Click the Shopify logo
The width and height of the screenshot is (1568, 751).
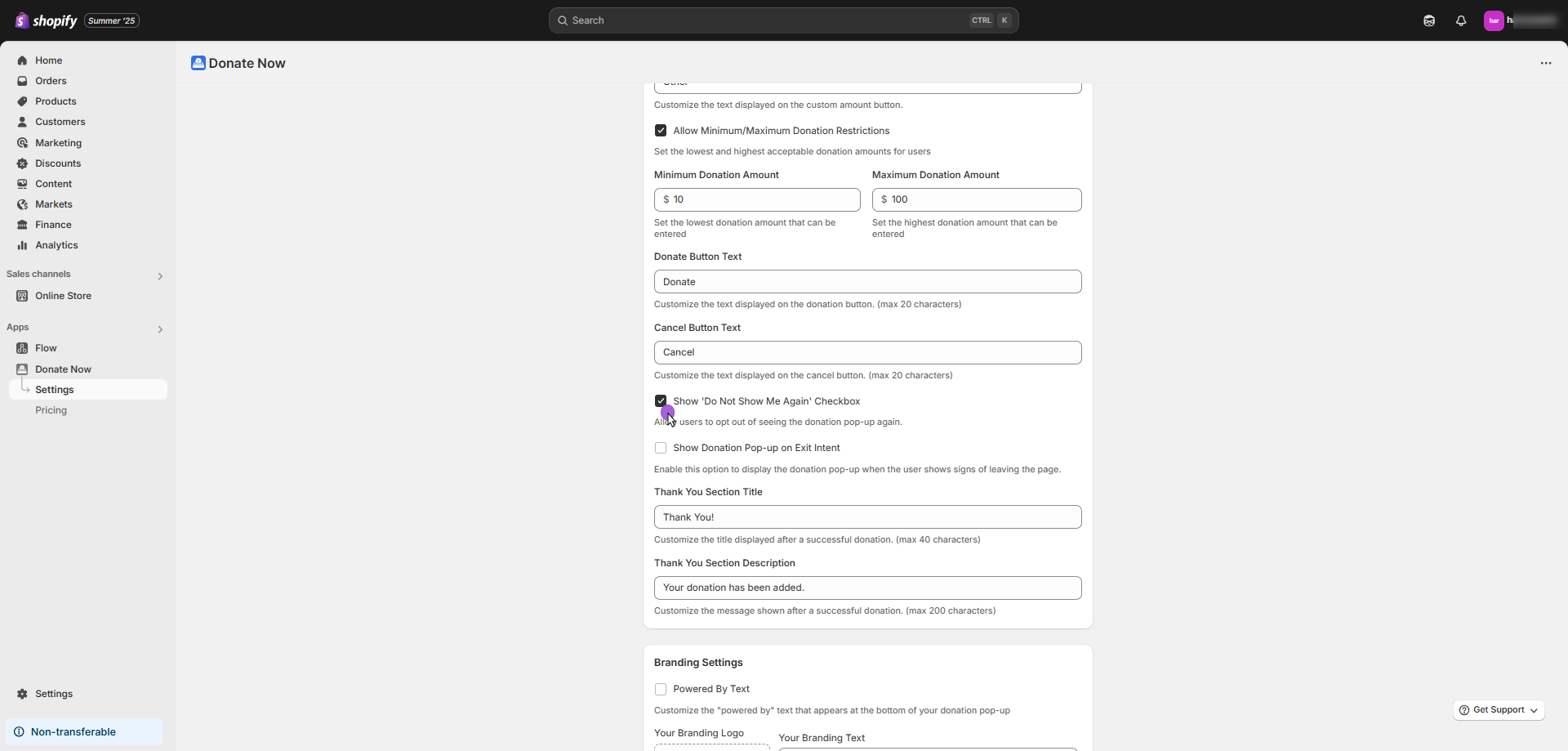[x=47, y=20]
